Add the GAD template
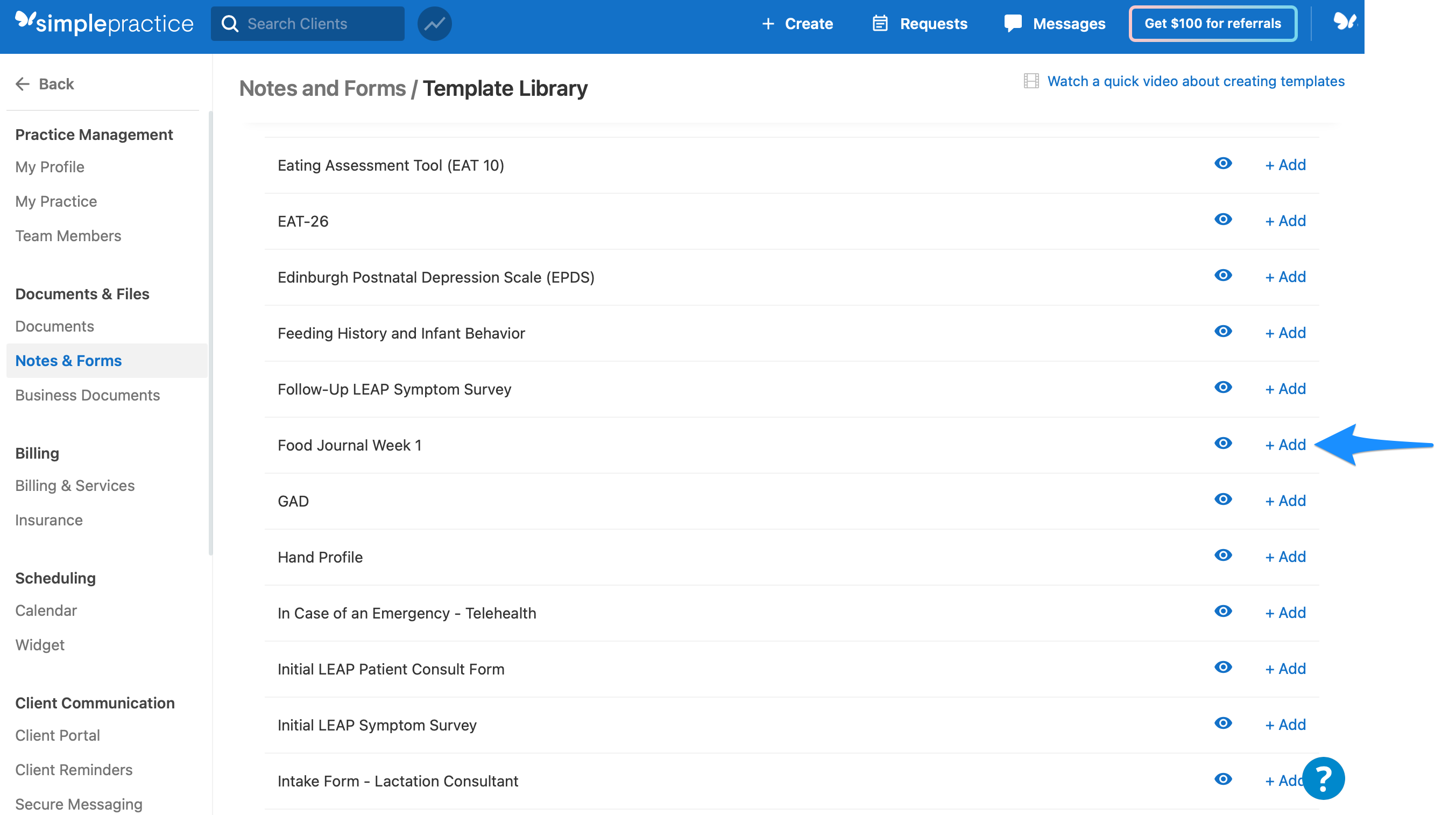The height and width of the screenshot is (815, 1456). pyautogui.click(x=1285, y=501)
